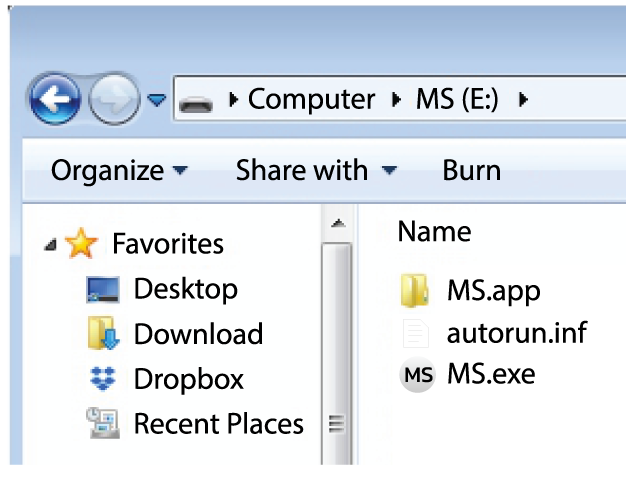Expand the arrow between Computer and MS (E:)
This screenshot has width=644, height=484.
(x=396, y=99)
